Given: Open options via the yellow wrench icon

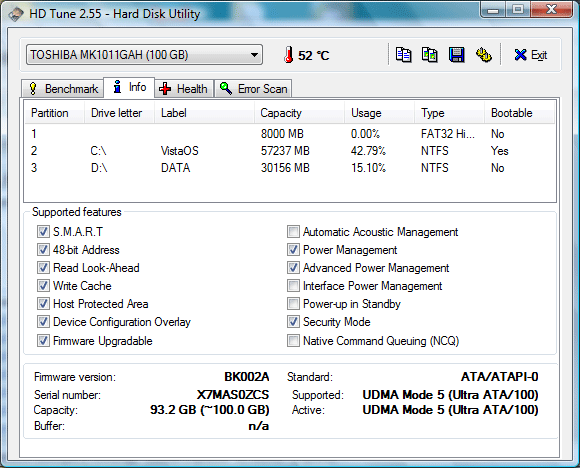Looking at the screenshot, I should point(483,55).
